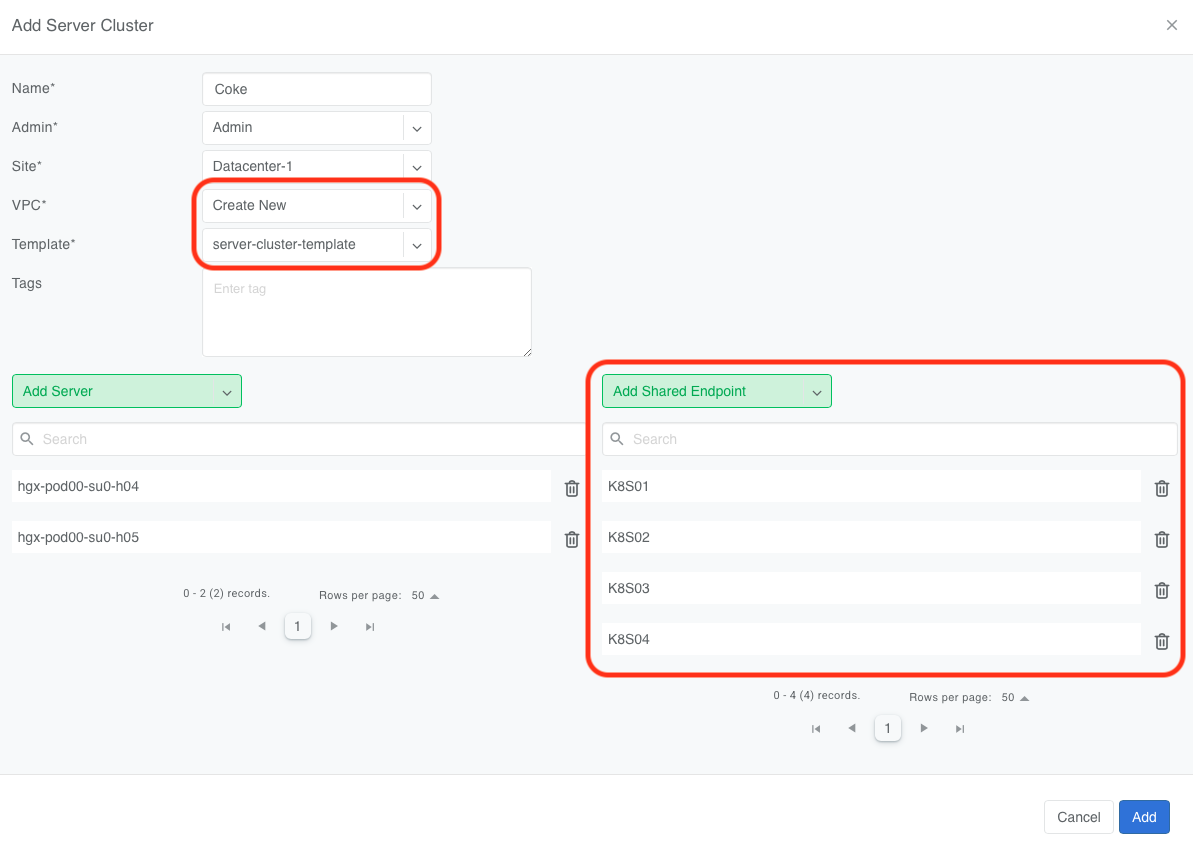Image resolution: width=1193 pixels, height=856 pixels.
Task: Delete the K8S03 endpoint entry
Action: tap(1162, 590)
